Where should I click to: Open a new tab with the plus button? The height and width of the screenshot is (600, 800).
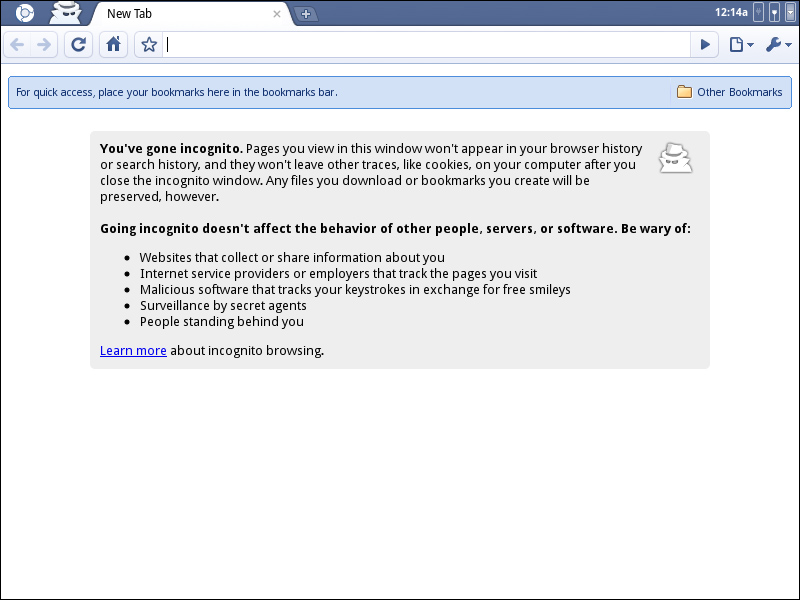click(306, 16)
